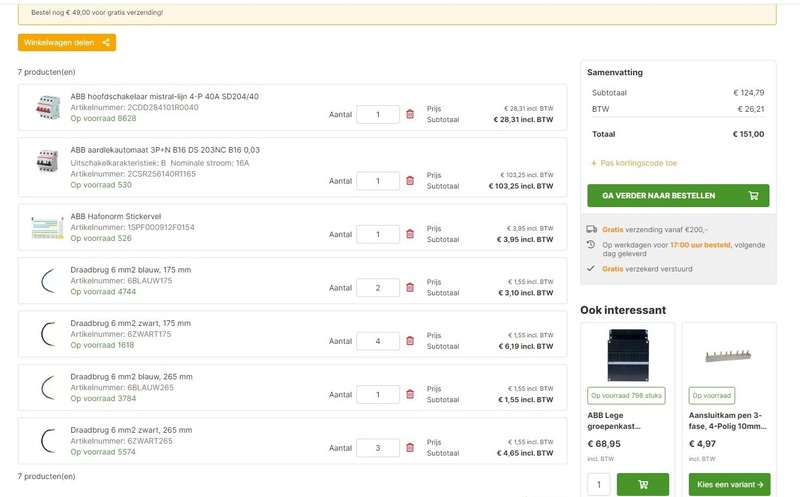Change quantity for Draadbrug blauw 175 mm
The width and height of the screenshot is (800, 497).
coord(378,288)
